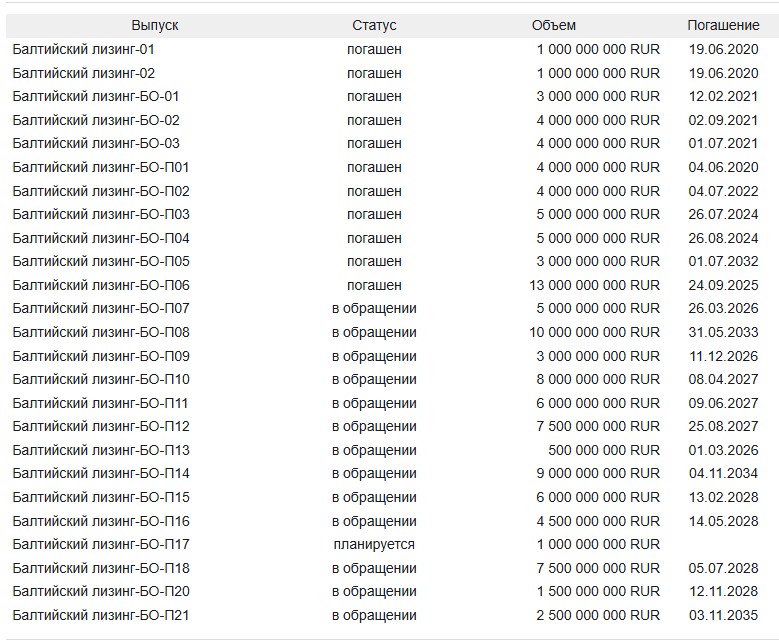Click redemption date 12.02.2021
This screenshot has width=779, height=640.
(723, 96)
